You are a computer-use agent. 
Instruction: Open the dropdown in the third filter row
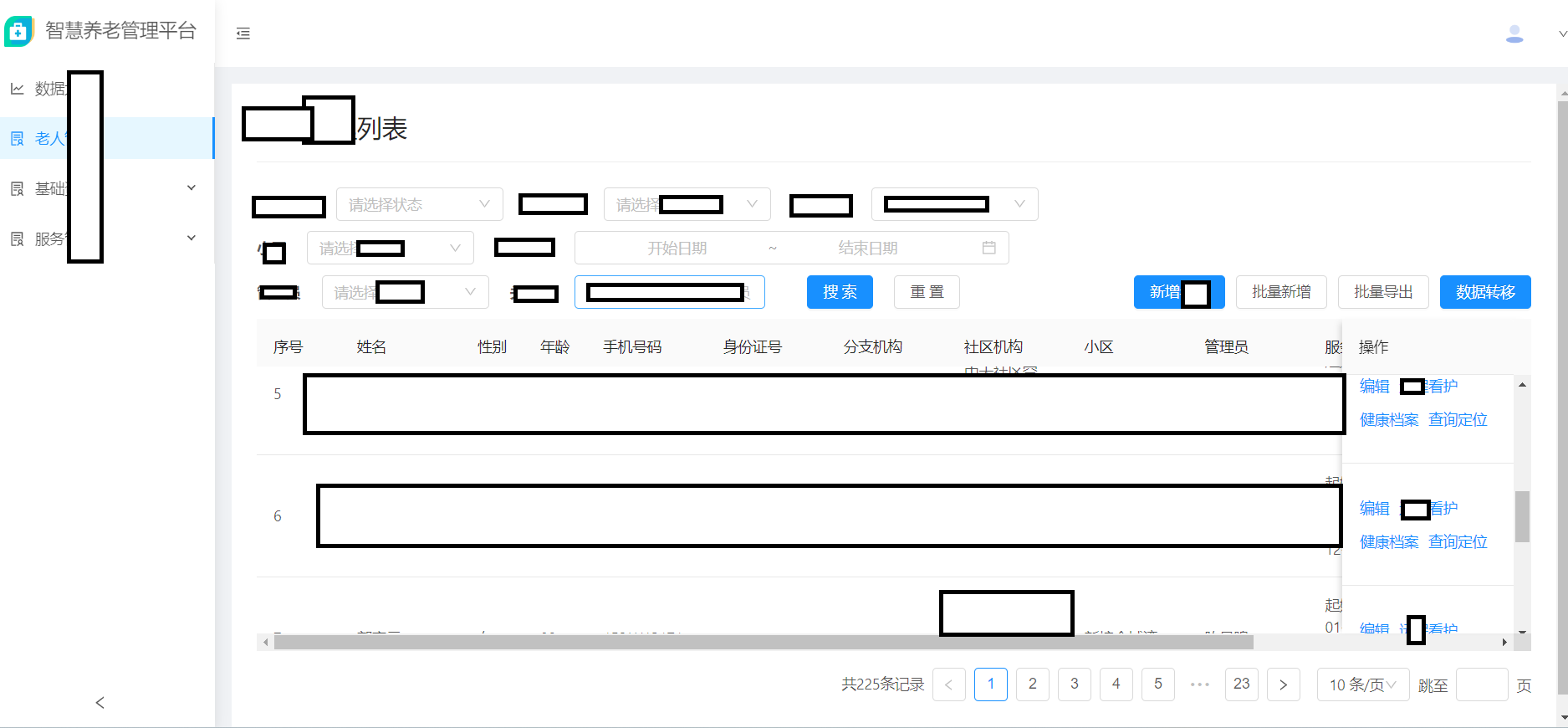[x=406, y=292]
